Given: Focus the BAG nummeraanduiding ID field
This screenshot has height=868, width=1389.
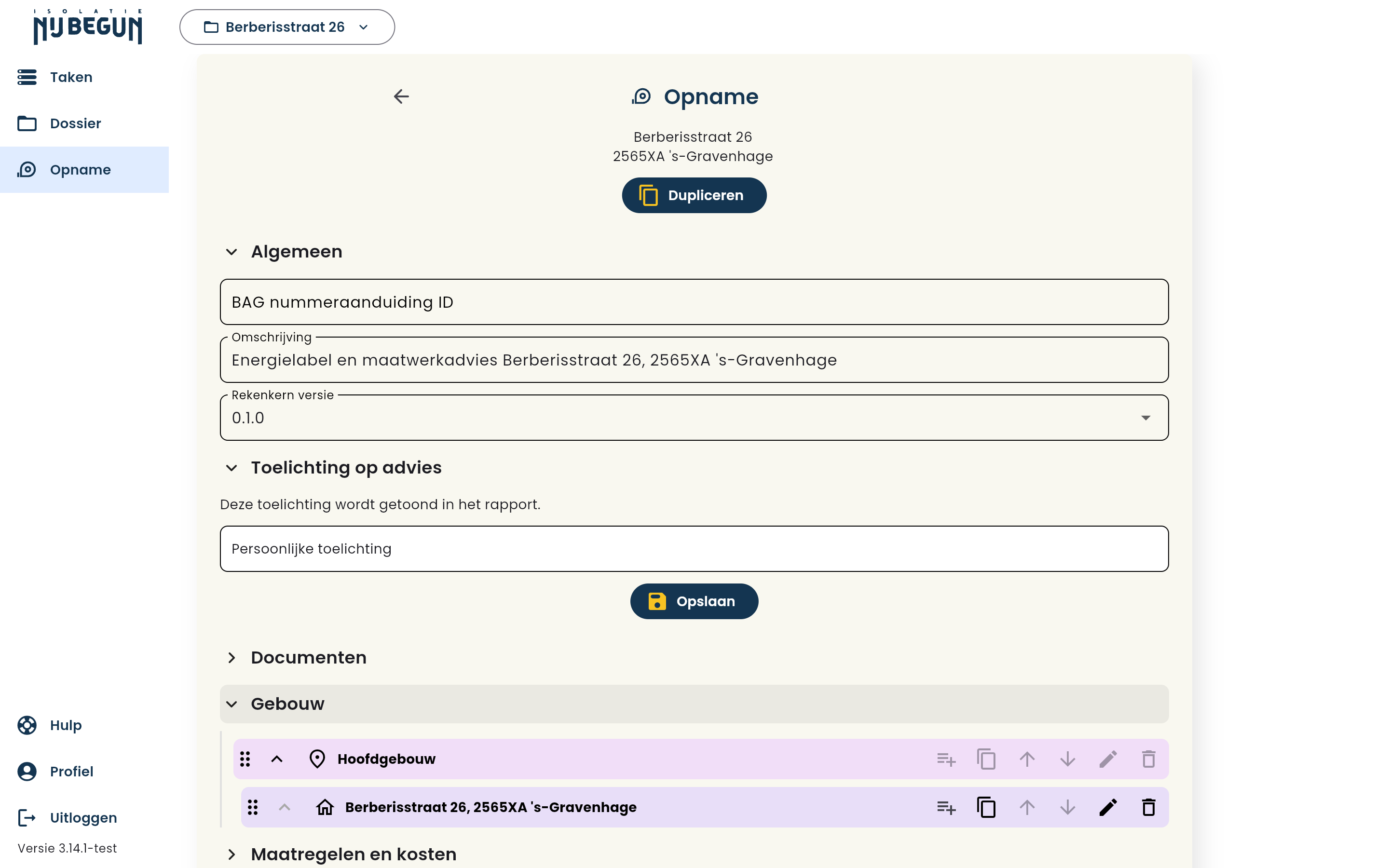Looking at the screenshot, I should click(x=694, y=302).
